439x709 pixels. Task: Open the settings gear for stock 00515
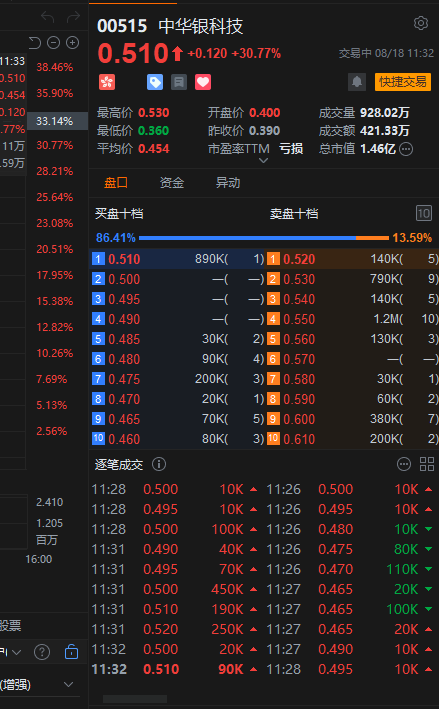point(420,23)
